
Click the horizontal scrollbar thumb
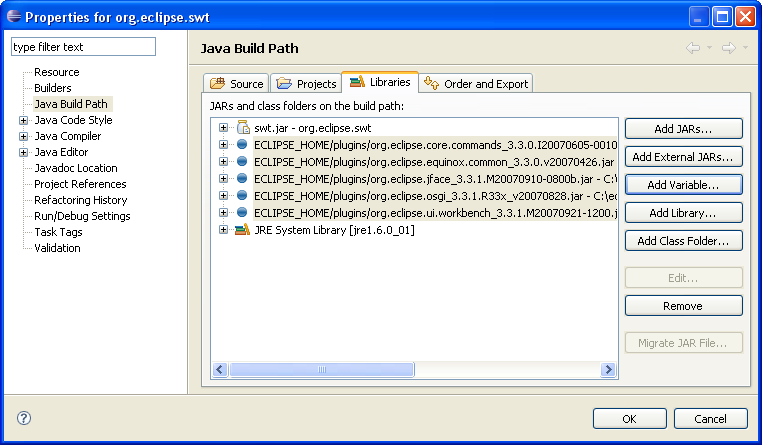322,369
